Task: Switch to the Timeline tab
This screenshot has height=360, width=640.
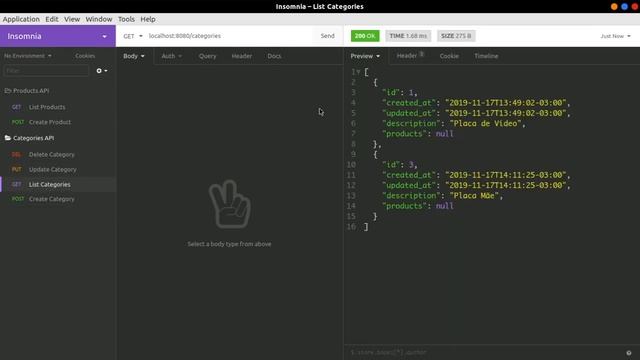Action: [486, 56]
